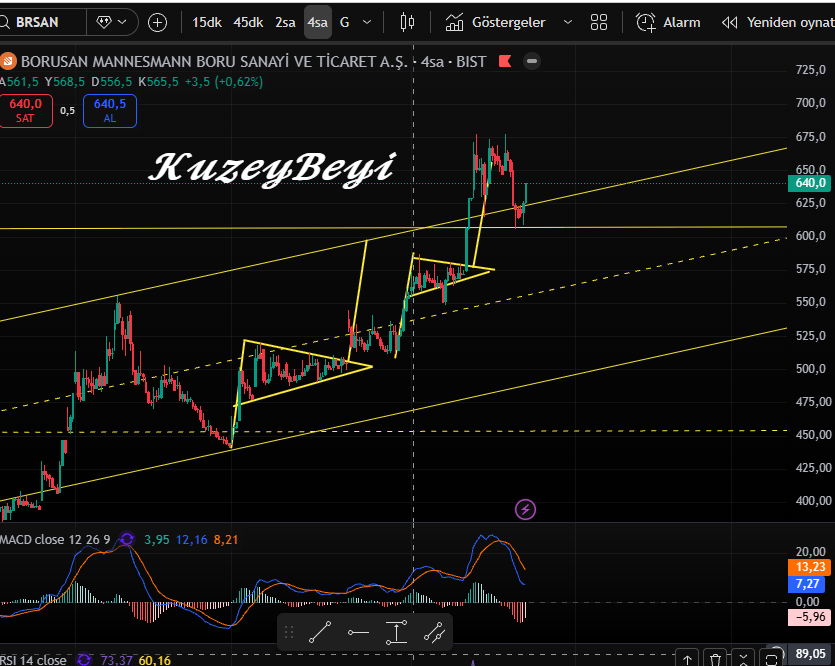Click the MACD histogram value 3,95
835x666 pixels.
click(x=157, y=539)
